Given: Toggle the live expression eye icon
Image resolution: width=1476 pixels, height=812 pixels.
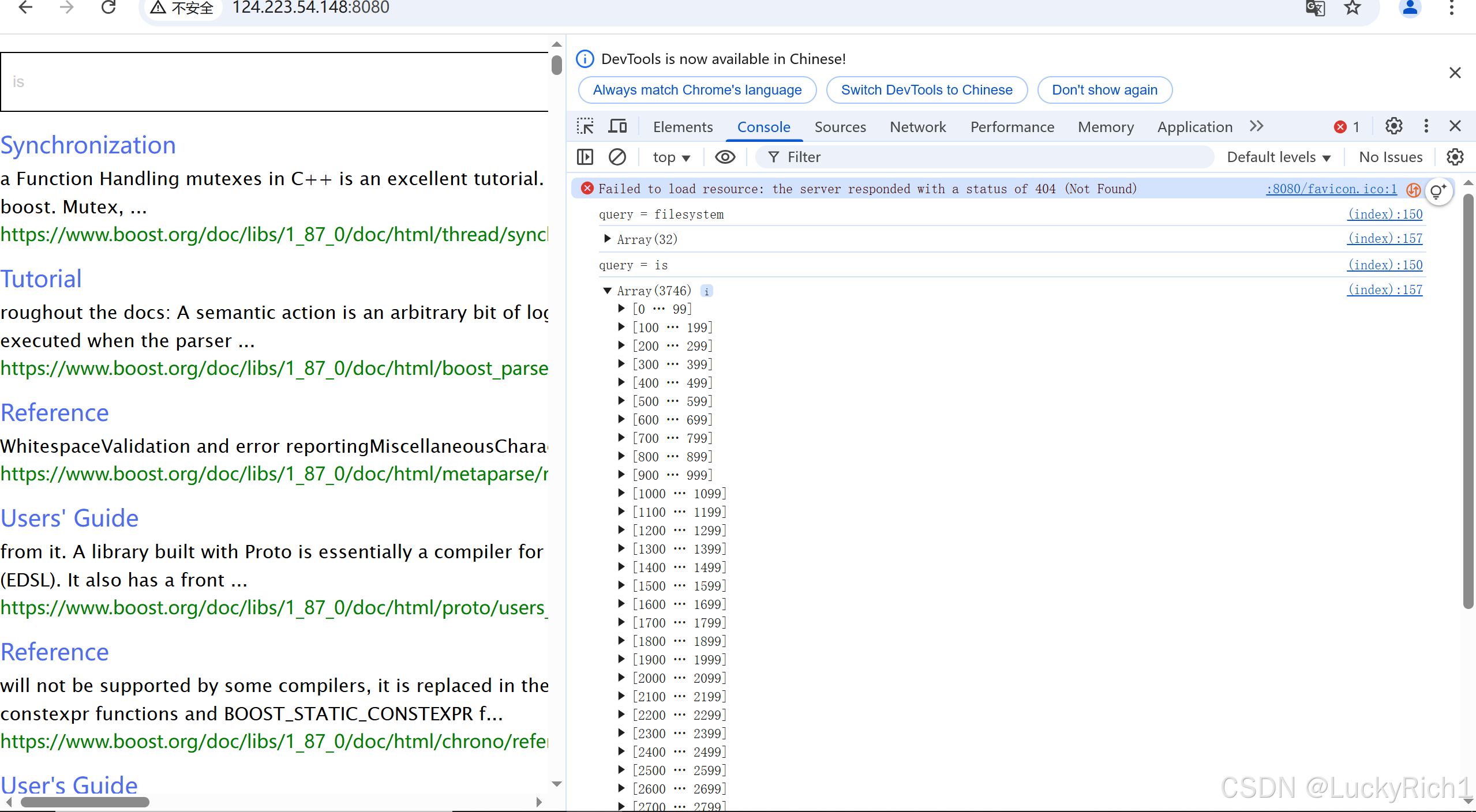Looking at the screenshot, I should pyautogui.click(x=725, y=157).
